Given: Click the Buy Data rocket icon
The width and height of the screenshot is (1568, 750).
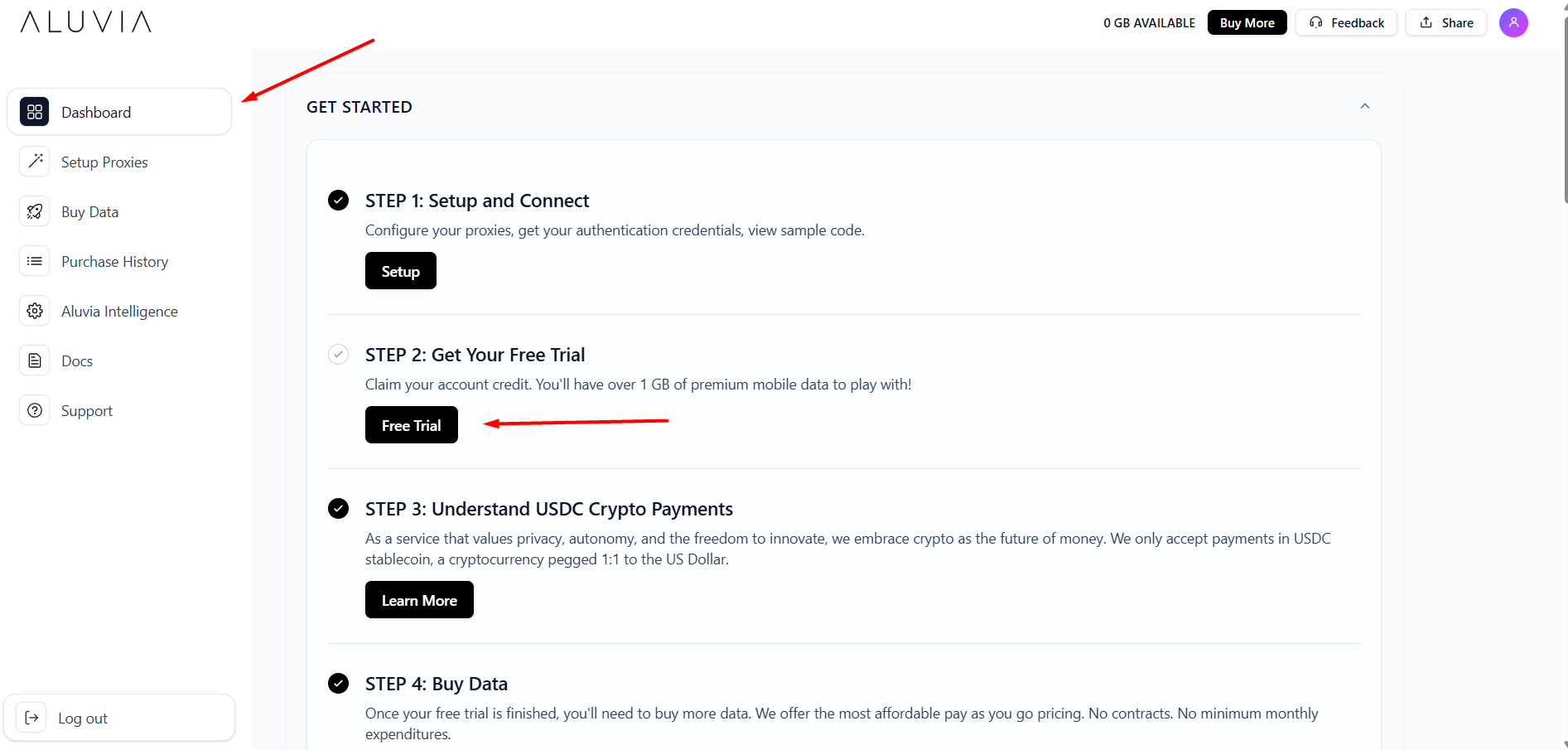Looking at the screenshot, I should click(34, 211).
